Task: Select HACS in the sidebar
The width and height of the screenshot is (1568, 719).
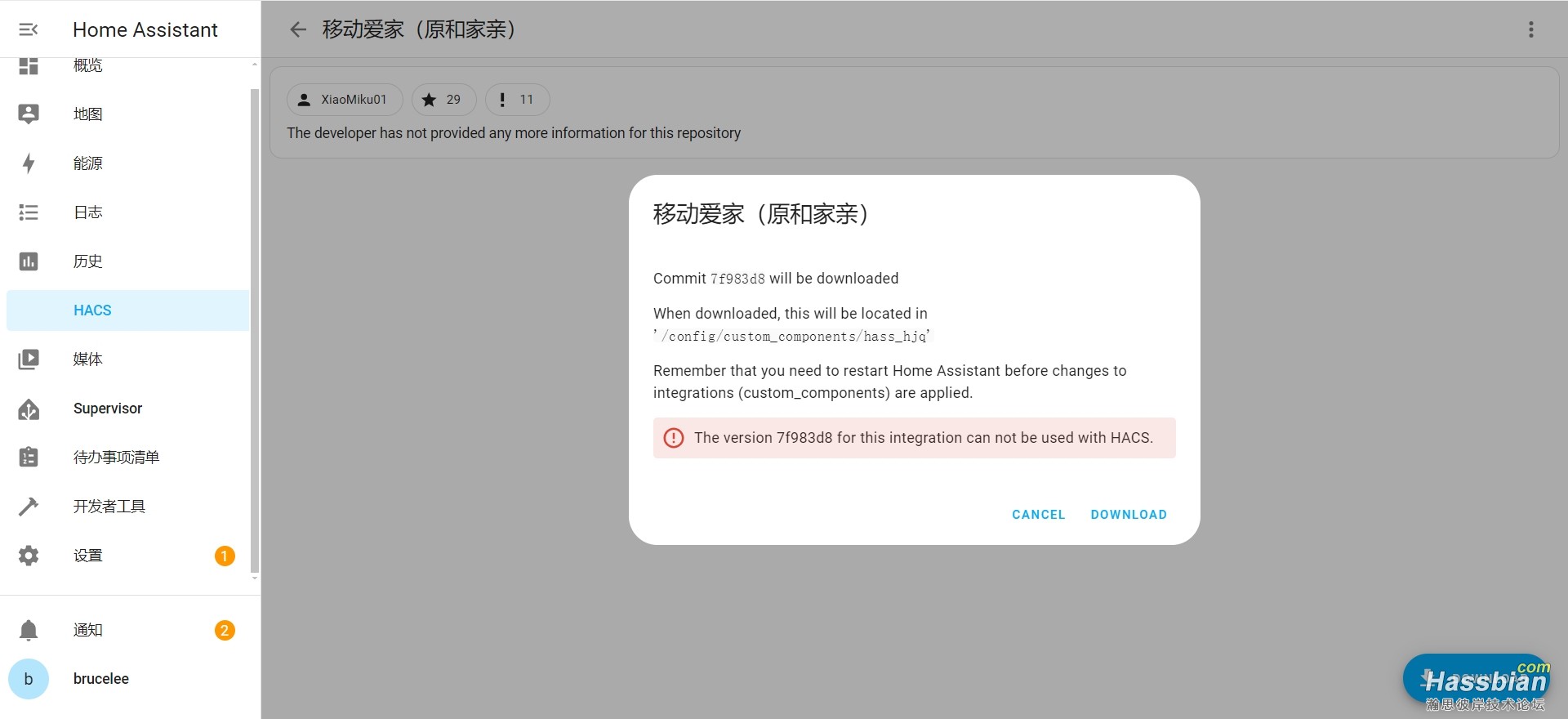Action: coord(127,310)
